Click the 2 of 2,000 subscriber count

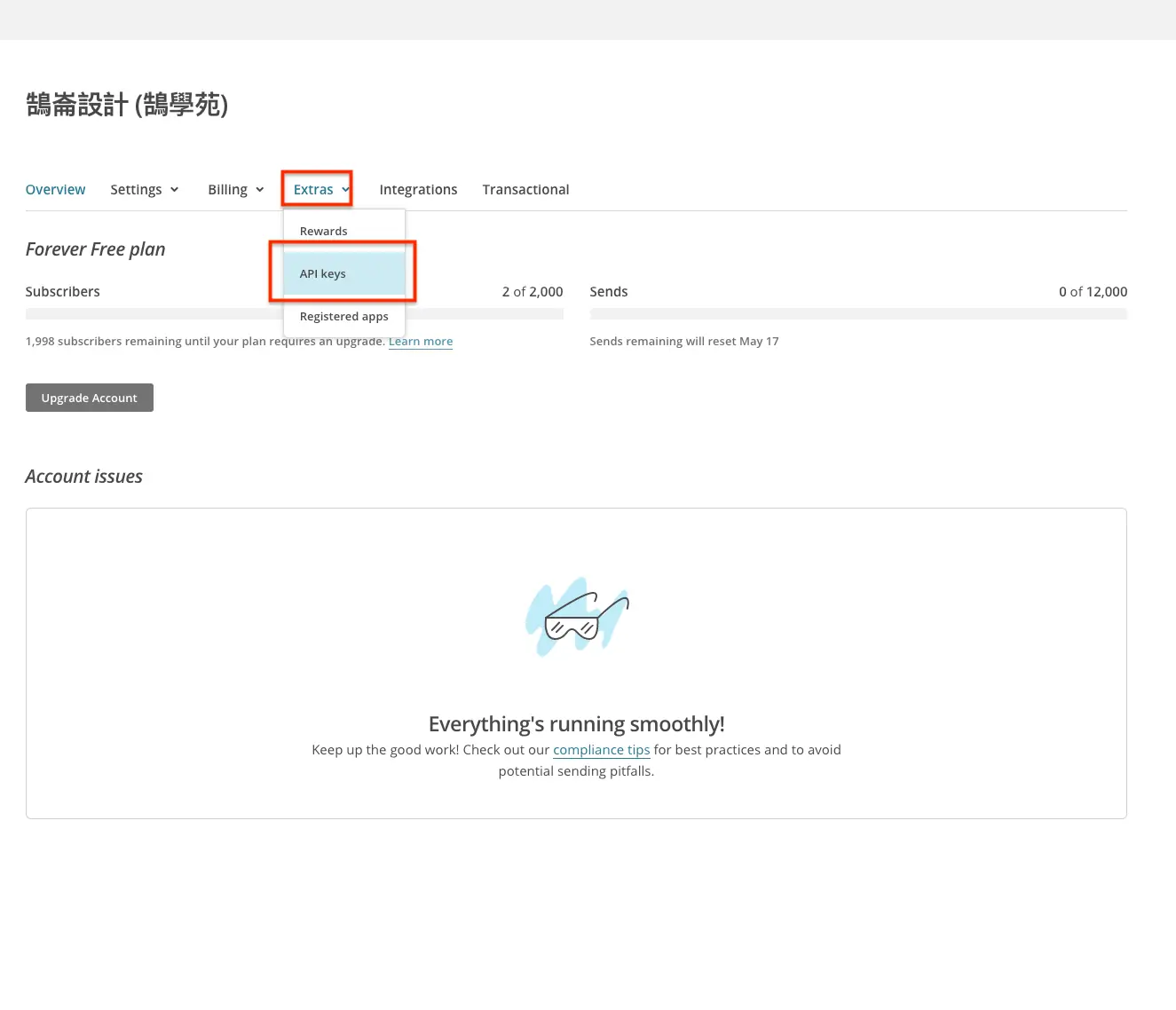coord(533,291)
